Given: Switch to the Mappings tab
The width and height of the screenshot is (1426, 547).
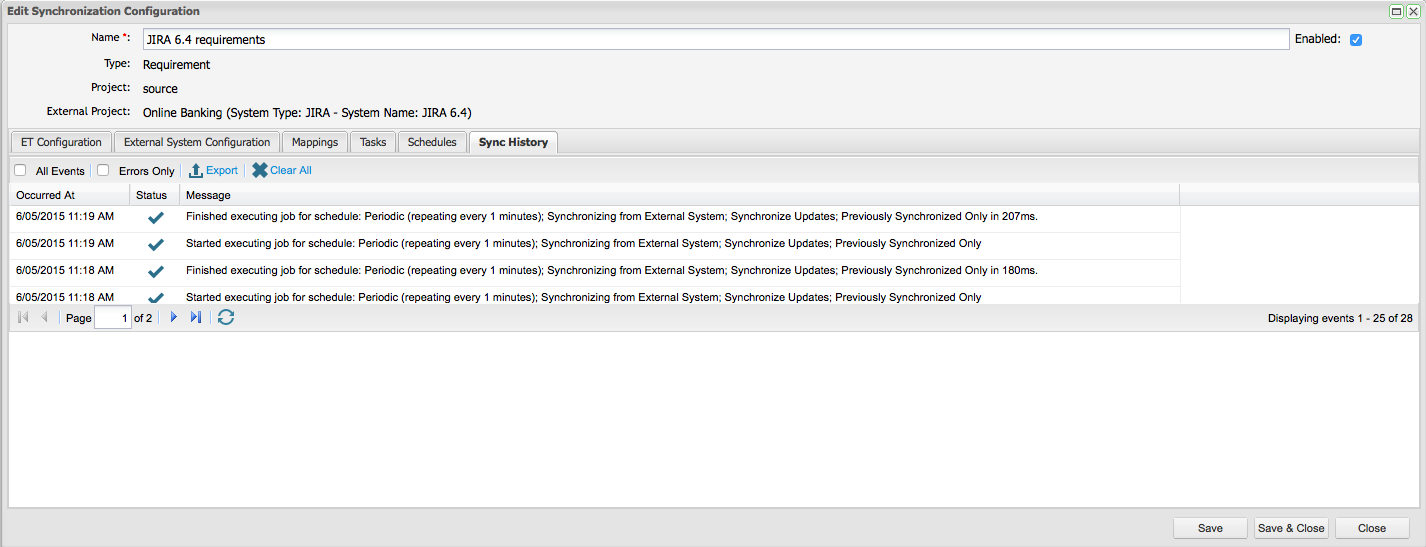Looking at the screenshot, I should pyautogui.click(x=316, y=142).
